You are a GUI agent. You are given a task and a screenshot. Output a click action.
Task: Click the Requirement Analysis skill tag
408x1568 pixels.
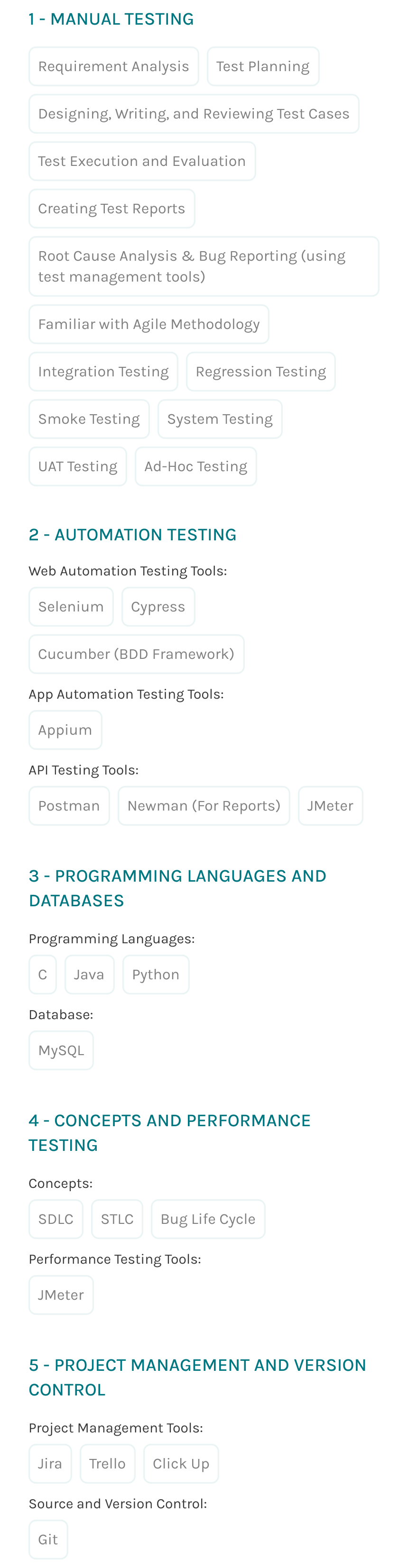click(x=113, y=66)
